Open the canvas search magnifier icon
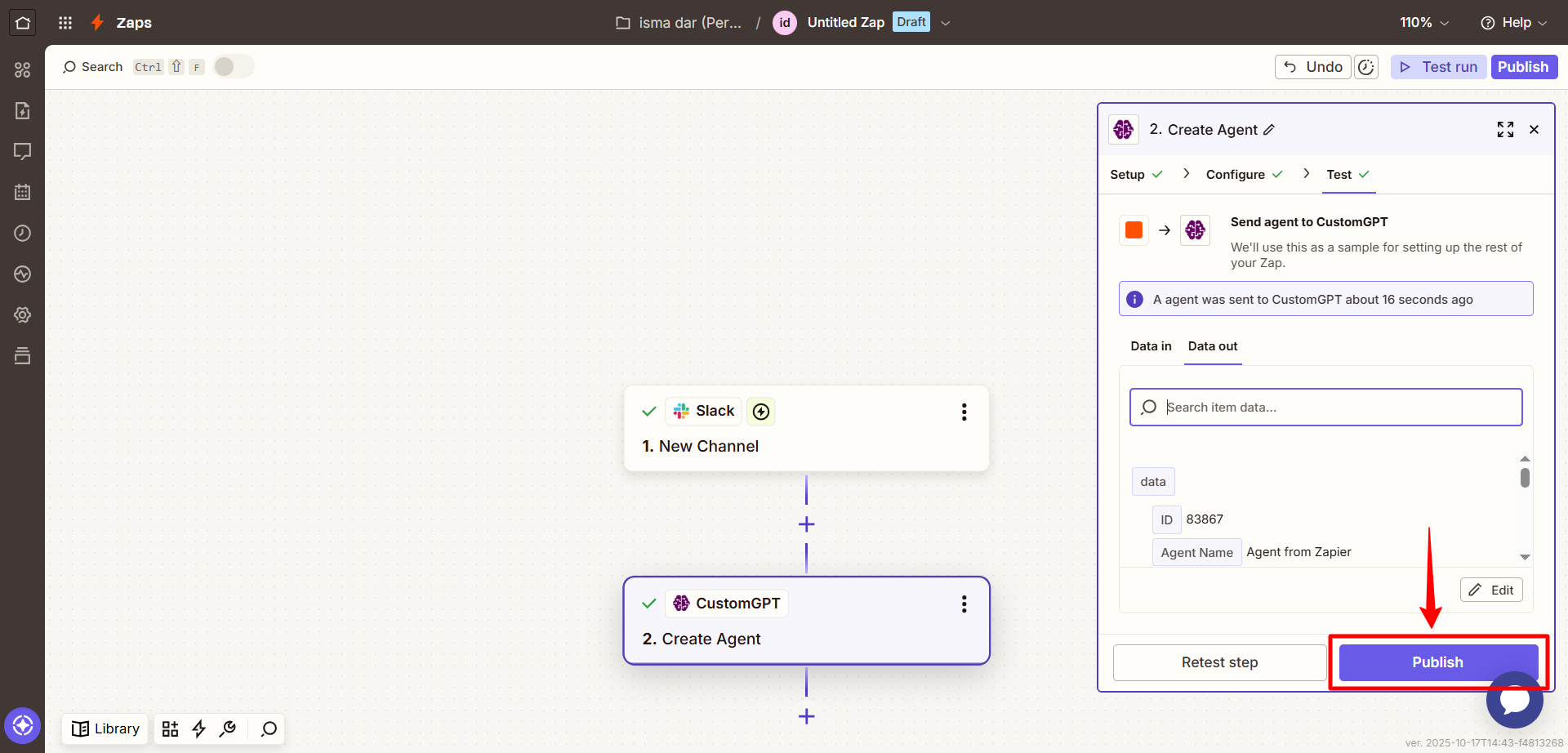This screenshot has height=753, width=1568. (269, 728)
